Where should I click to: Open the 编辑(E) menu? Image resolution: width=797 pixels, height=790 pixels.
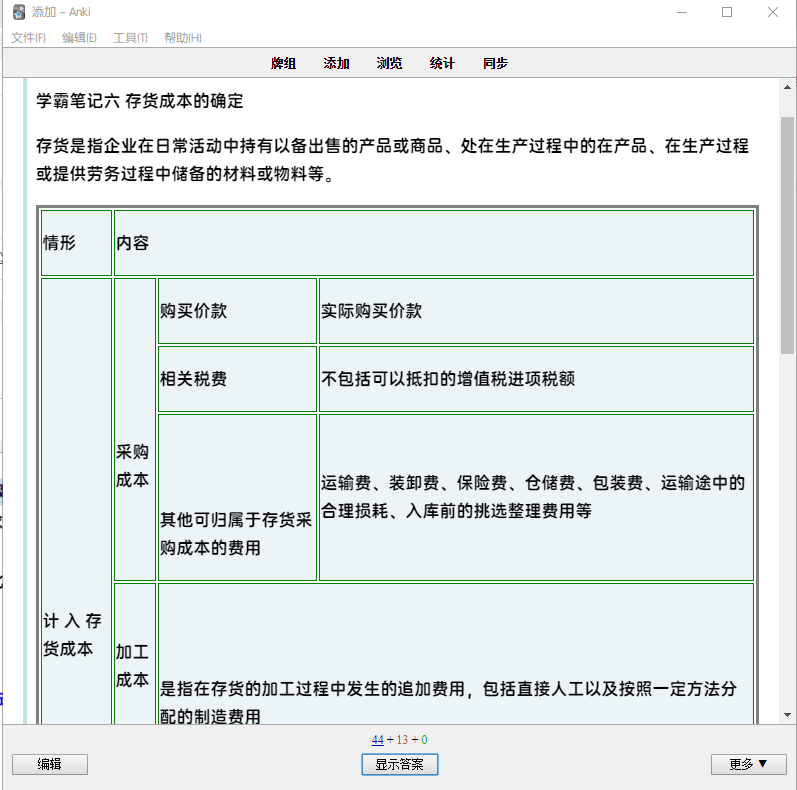[79, 38]
